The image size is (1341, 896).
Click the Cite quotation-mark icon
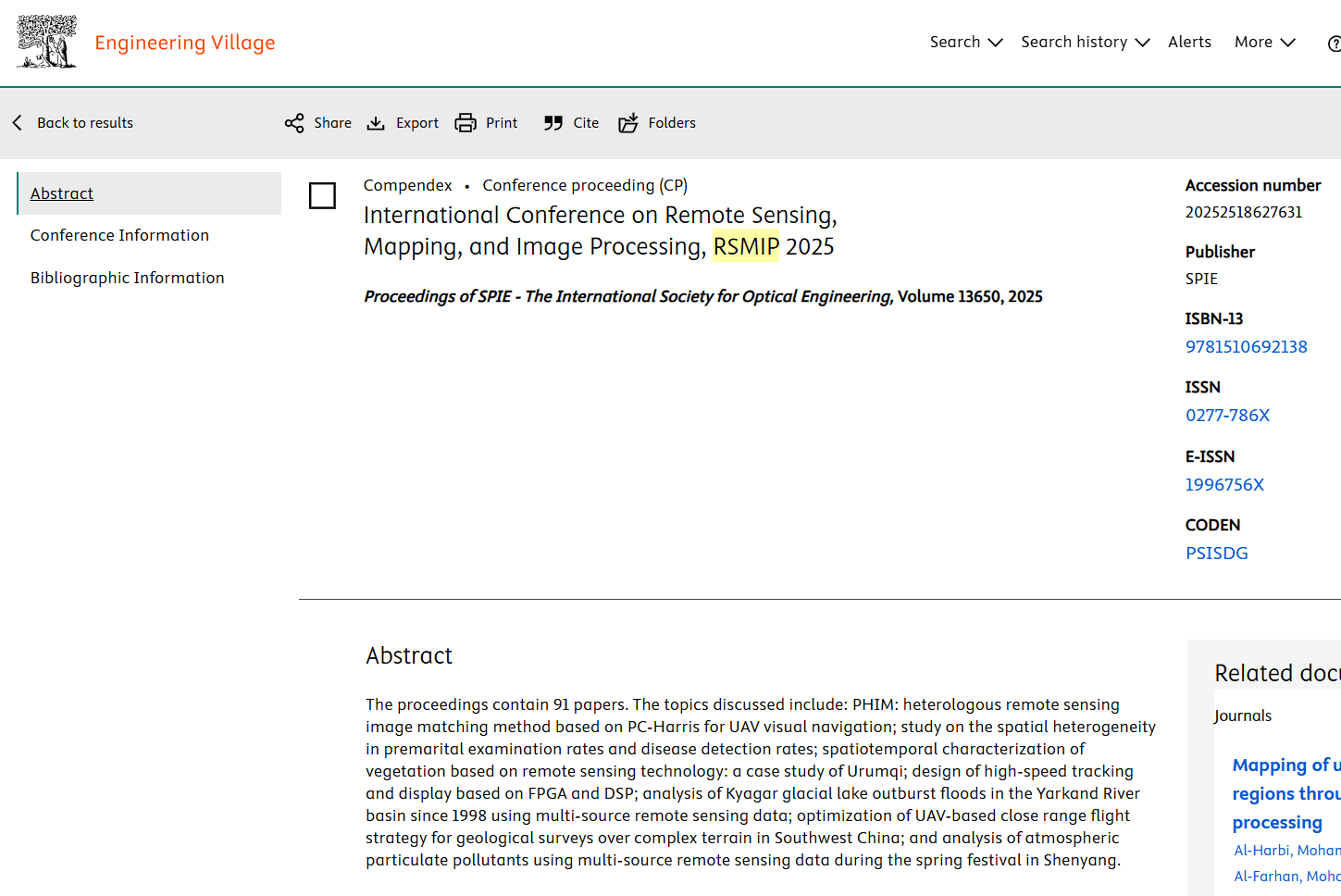click(553, 123)
